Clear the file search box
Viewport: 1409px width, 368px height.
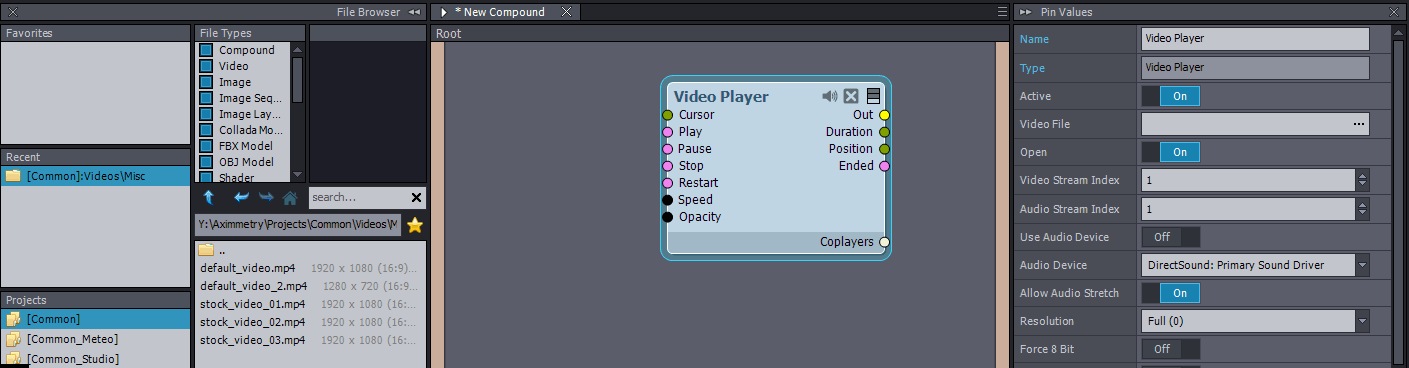pos(416,197)
